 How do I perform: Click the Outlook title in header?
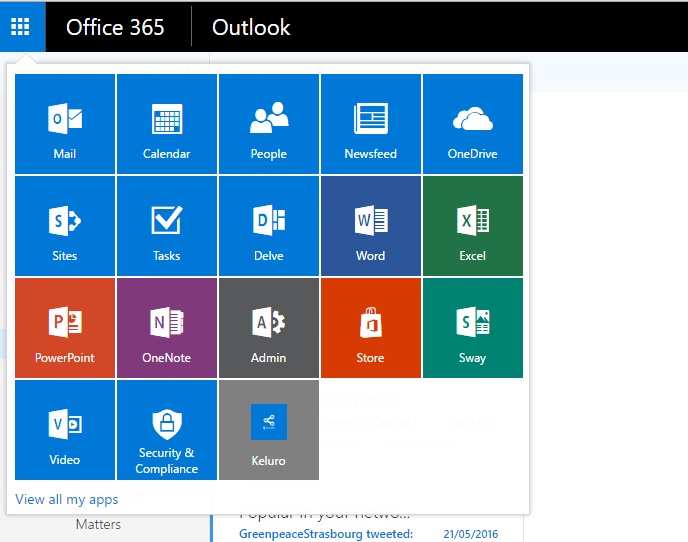[251, 27]
